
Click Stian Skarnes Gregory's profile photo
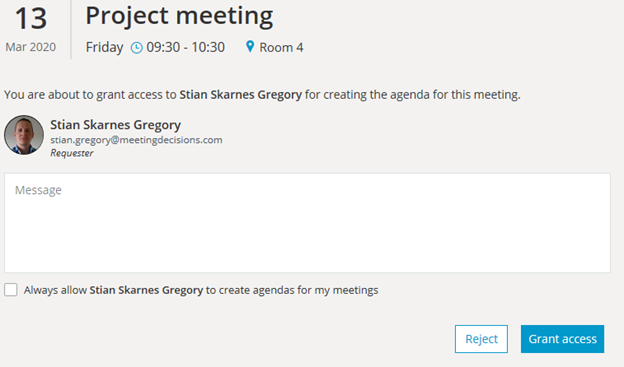(24, 135)
